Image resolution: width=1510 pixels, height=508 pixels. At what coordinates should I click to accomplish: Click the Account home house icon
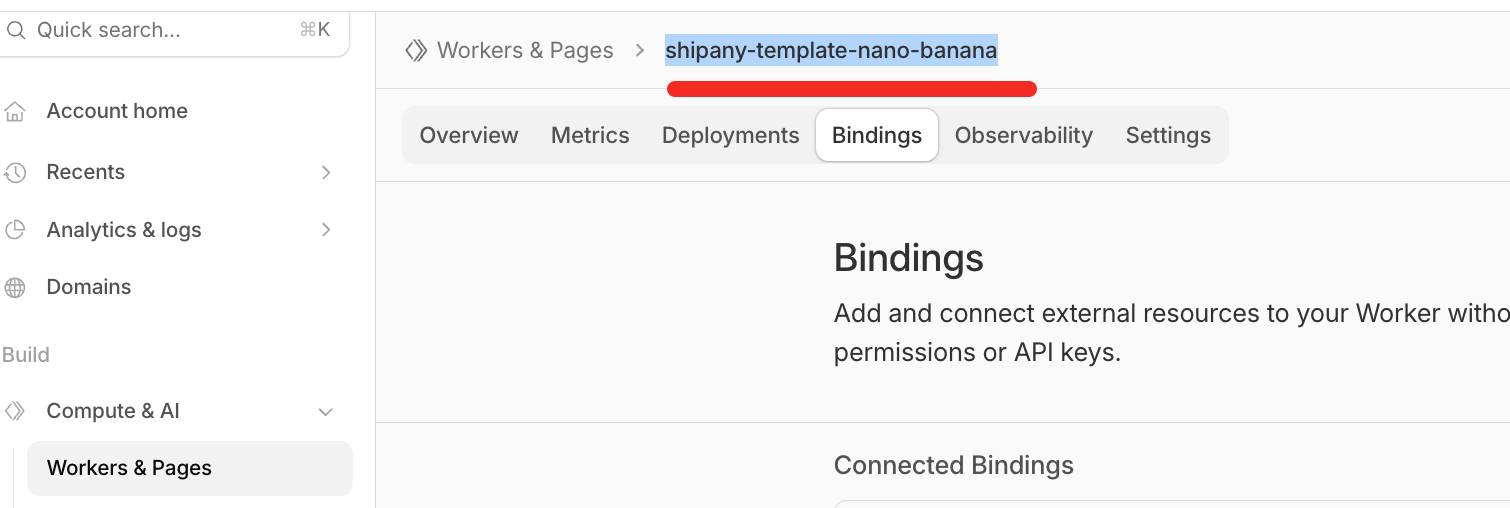pyautogui.click(x=15, y=111)
